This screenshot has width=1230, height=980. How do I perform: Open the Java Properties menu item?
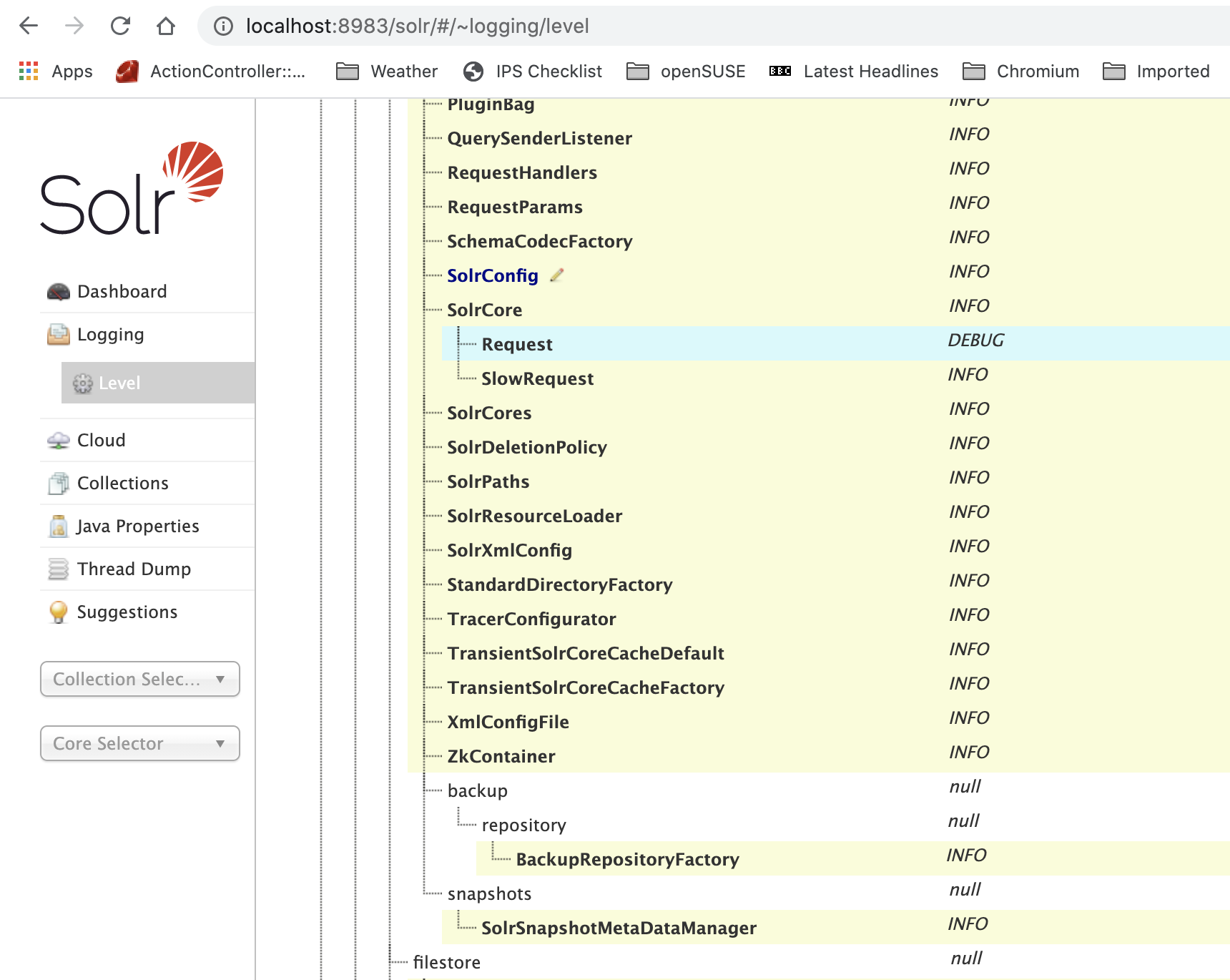[147, 526]
